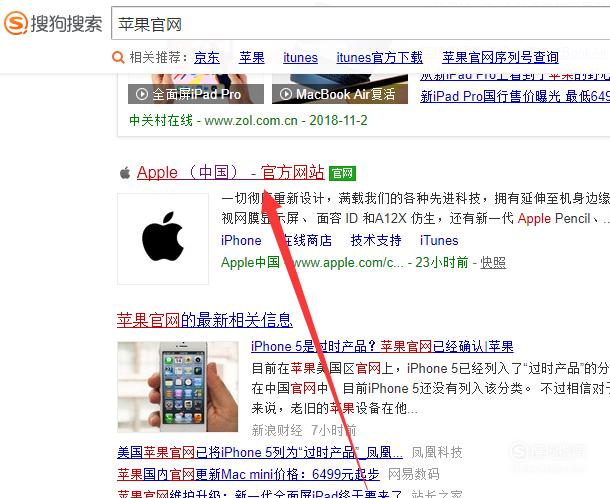Click the small Apple favicon beside result title
The width and height of the screenshot is (610, 498).
point(125,172)
